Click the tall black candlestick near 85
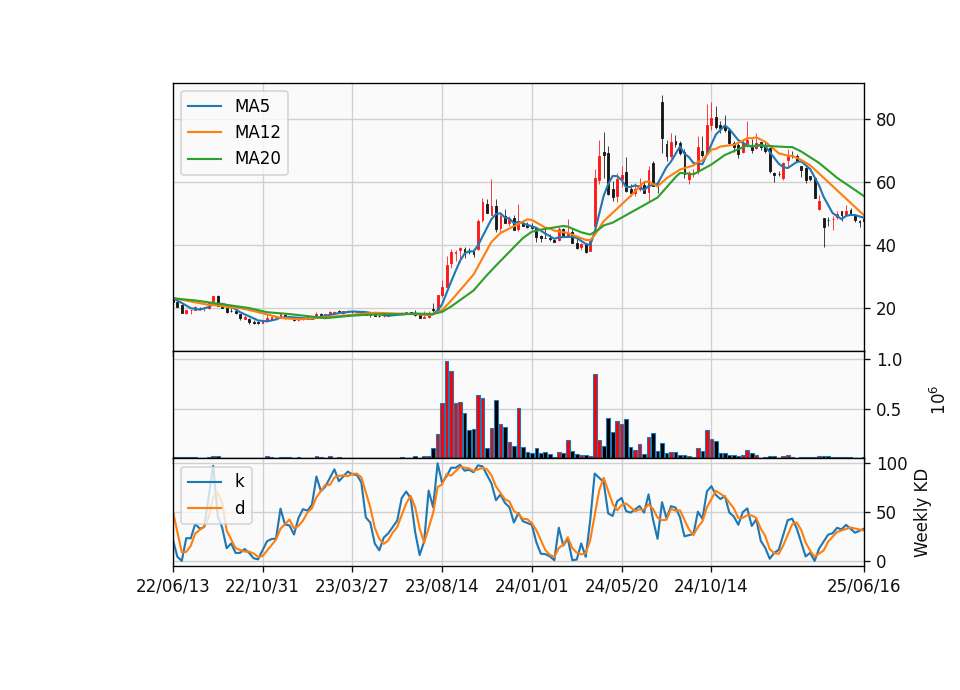This screenshot has width=960, height=690. coord(662,119)
